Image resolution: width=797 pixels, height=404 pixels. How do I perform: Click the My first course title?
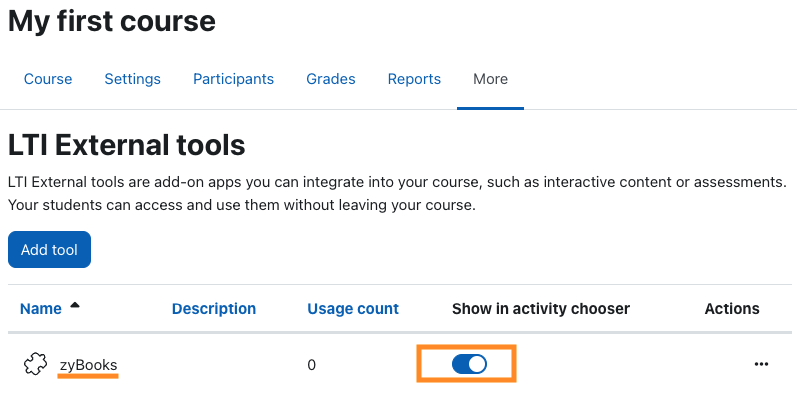click(x=112, y=21)
